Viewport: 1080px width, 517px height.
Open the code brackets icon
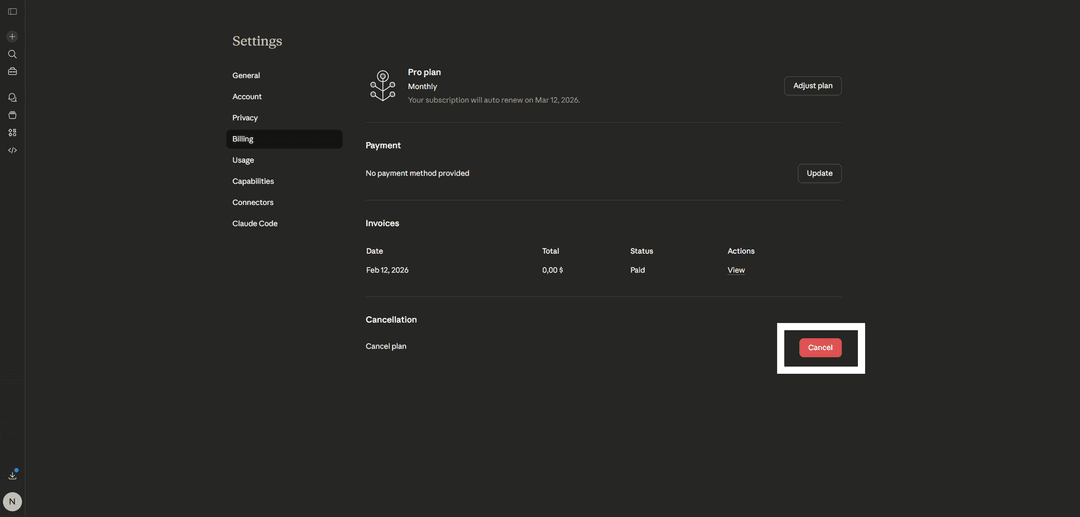coord(12,150)
